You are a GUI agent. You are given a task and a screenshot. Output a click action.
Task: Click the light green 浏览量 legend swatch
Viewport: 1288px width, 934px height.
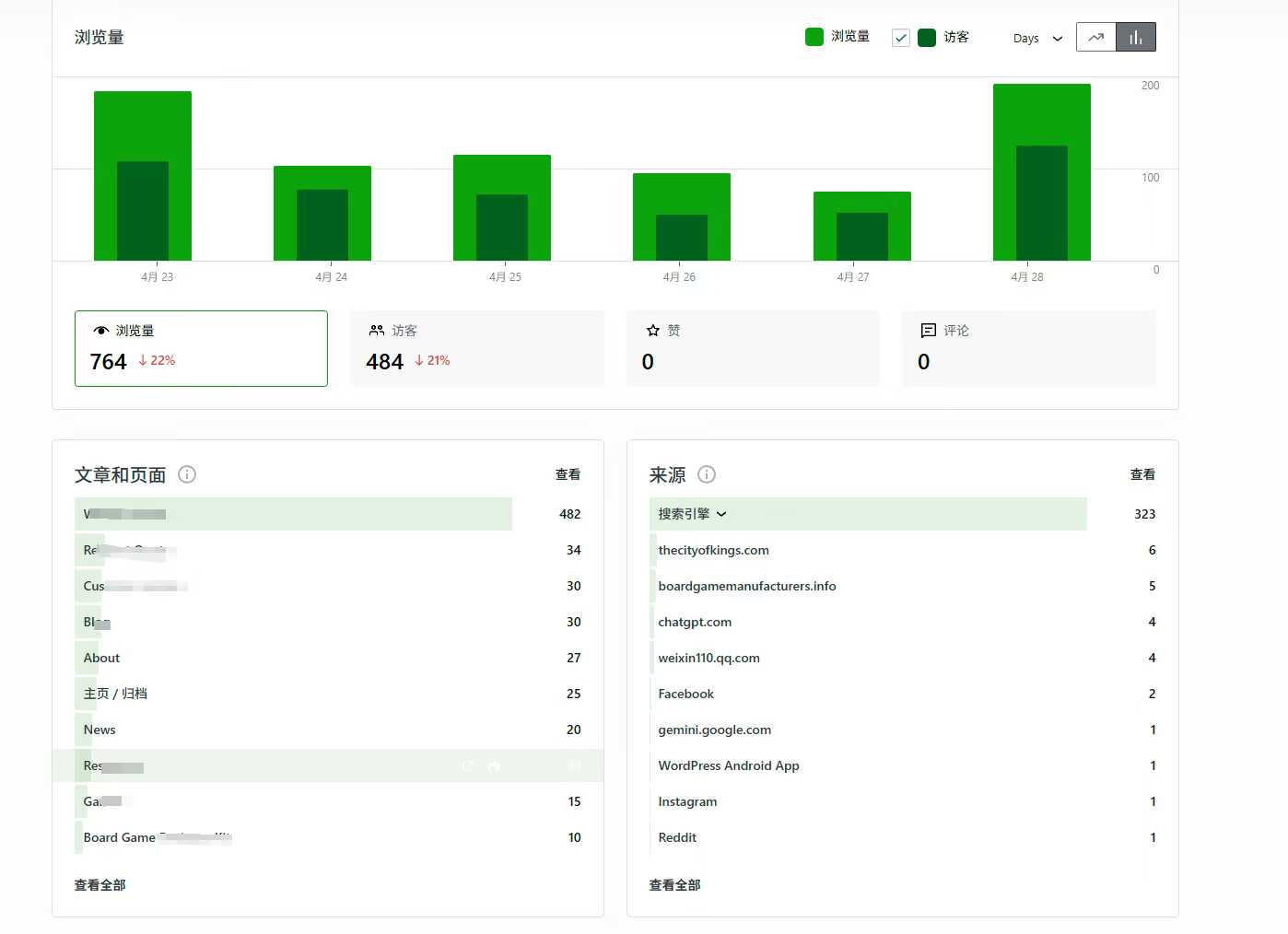click(814, 37)
